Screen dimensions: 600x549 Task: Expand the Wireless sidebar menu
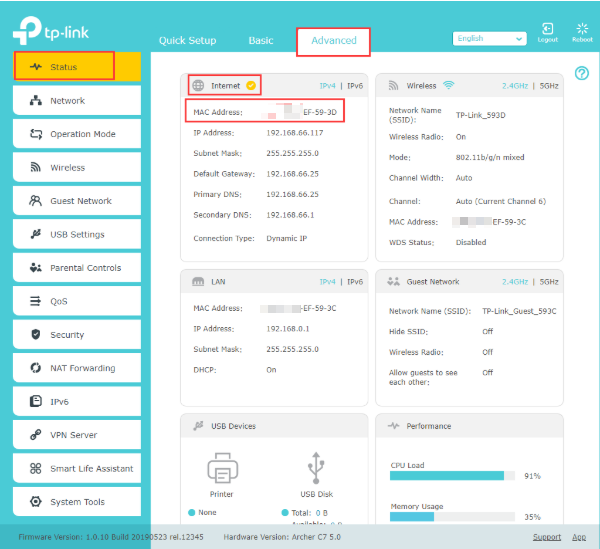77,167
